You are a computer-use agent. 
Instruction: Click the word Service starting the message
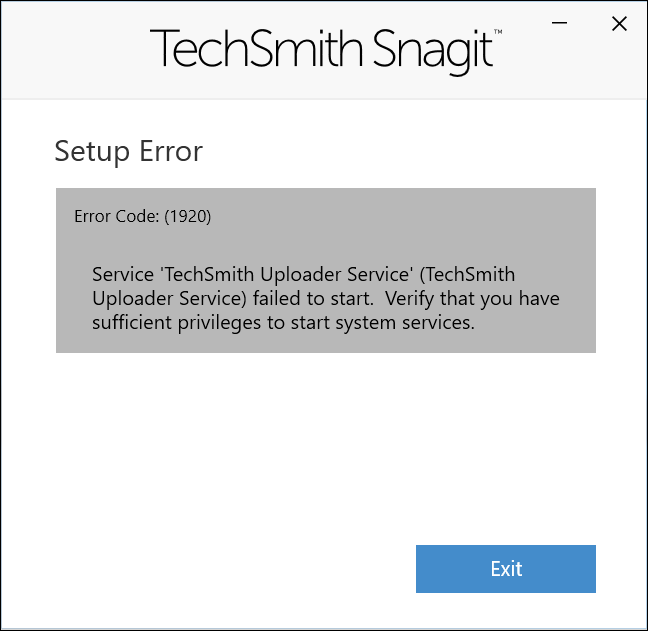pos(120,275)
